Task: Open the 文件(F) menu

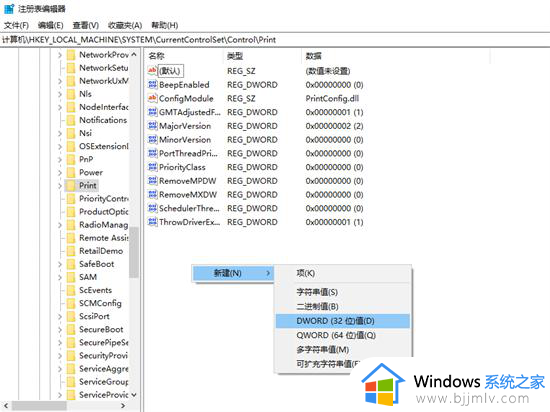Action: pyautogui.click(x=16, y=25)
